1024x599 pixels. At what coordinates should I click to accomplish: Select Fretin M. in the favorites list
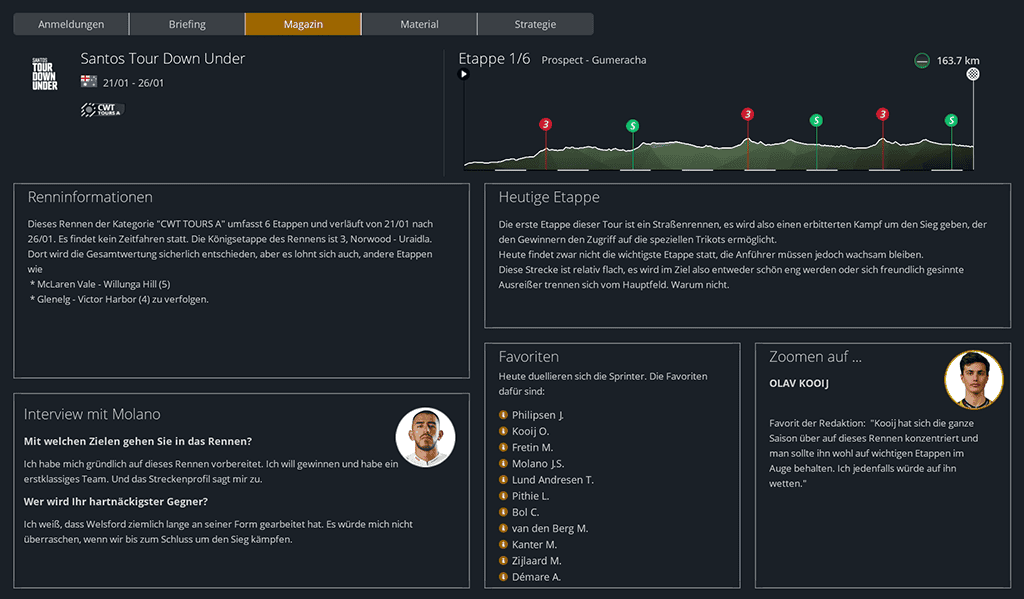pos(532,447)
